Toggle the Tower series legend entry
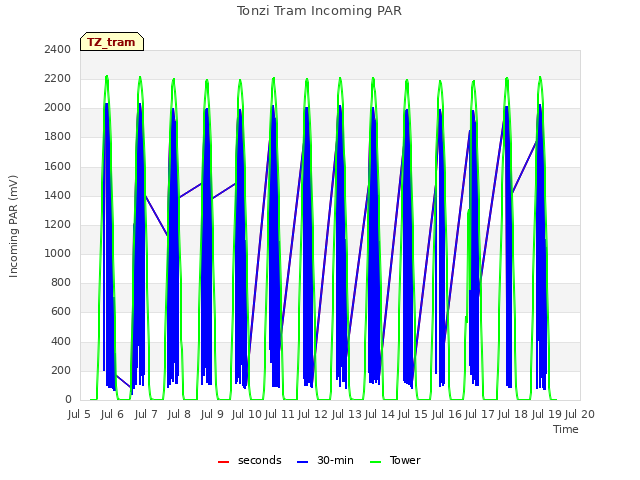The width and height of the screenshot is (640, 480). tap(395, 460)
